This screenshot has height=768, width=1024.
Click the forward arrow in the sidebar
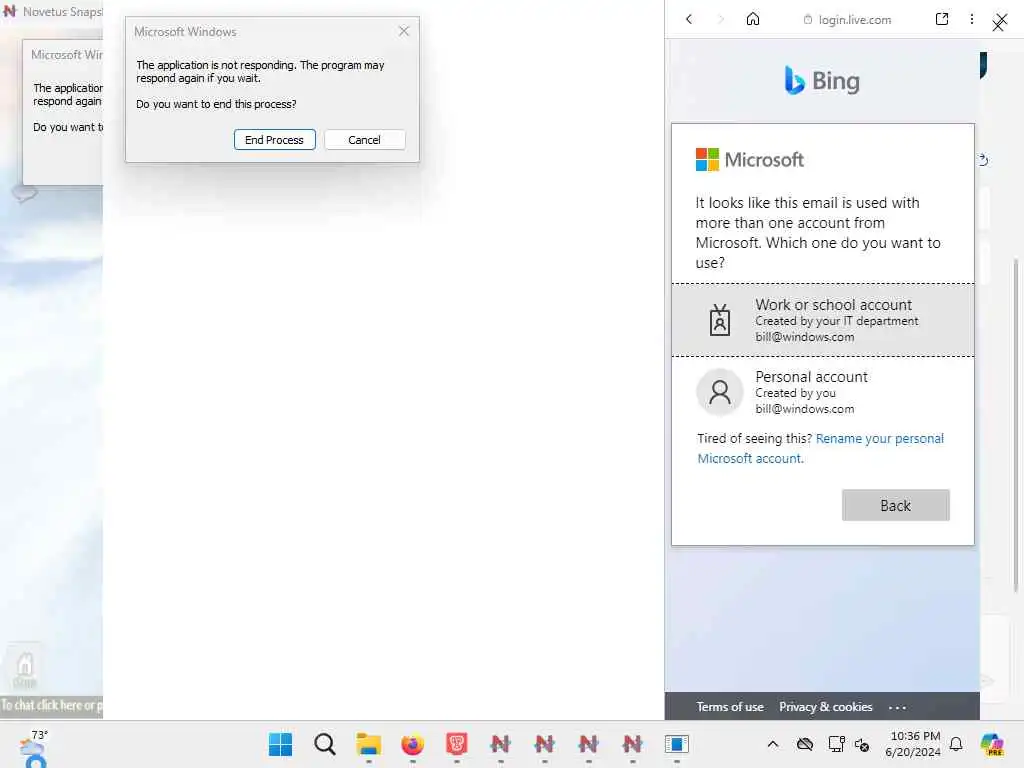click(721, 20)
